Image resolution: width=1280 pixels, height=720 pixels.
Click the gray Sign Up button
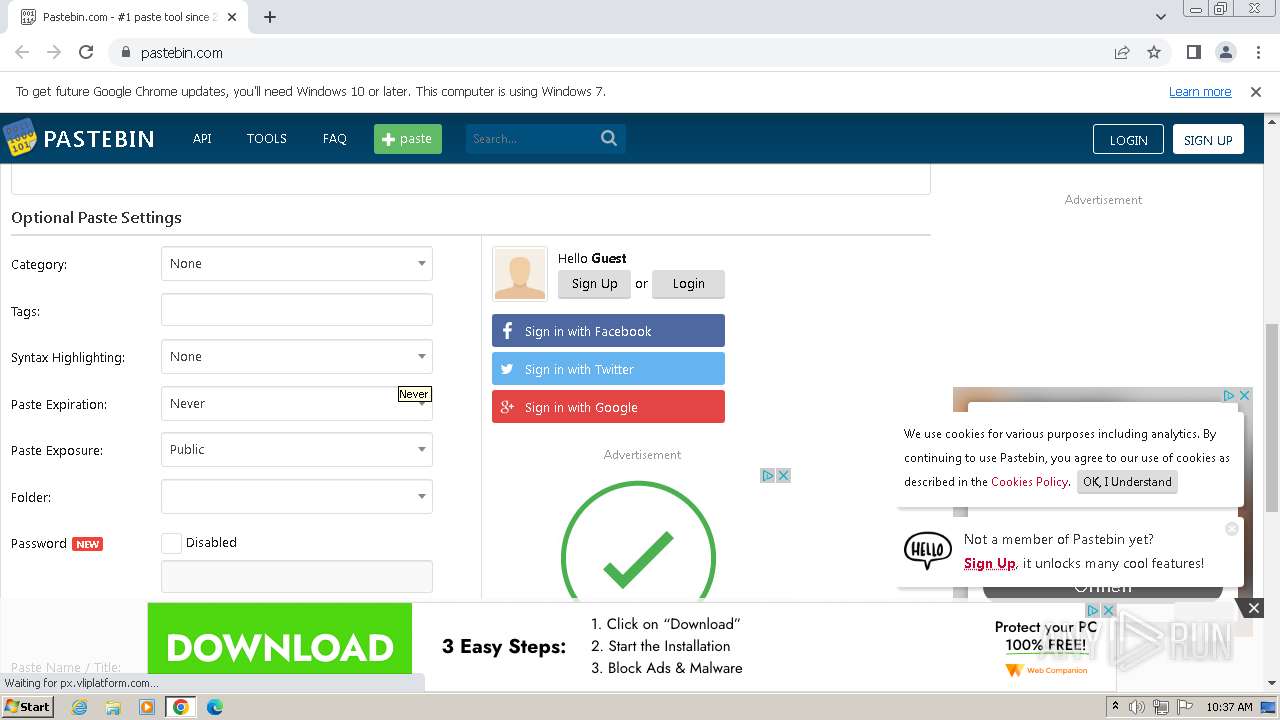[595, 284]
